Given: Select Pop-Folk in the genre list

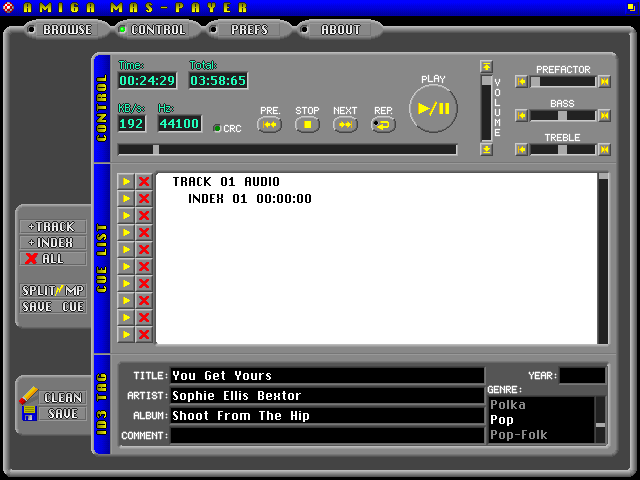Looking at the screenshot, I should (540, 435).
